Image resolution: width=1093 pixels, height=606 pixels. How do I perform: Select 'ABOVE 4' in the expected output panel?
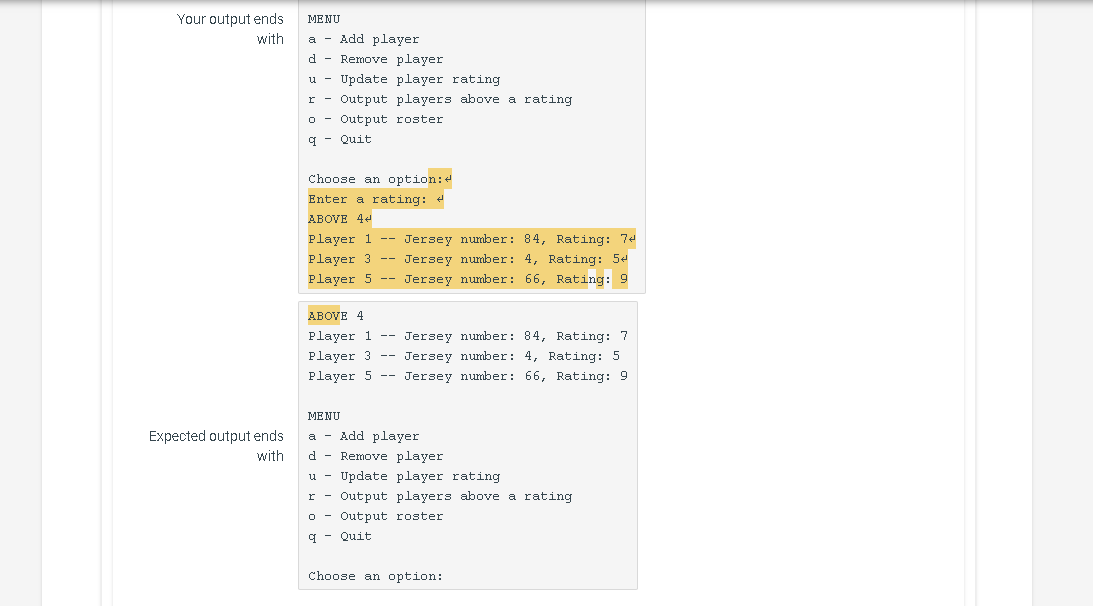click(335, 316)
